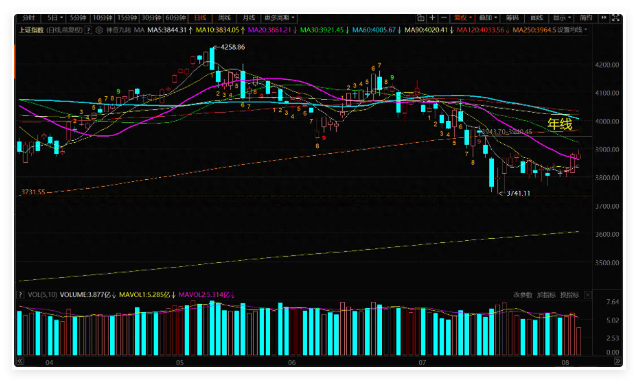Image resolution: width=638 pixels, height=382 pixels.
Task: Open the 叠加 overlay dropdown
Action: click(487, 18)
